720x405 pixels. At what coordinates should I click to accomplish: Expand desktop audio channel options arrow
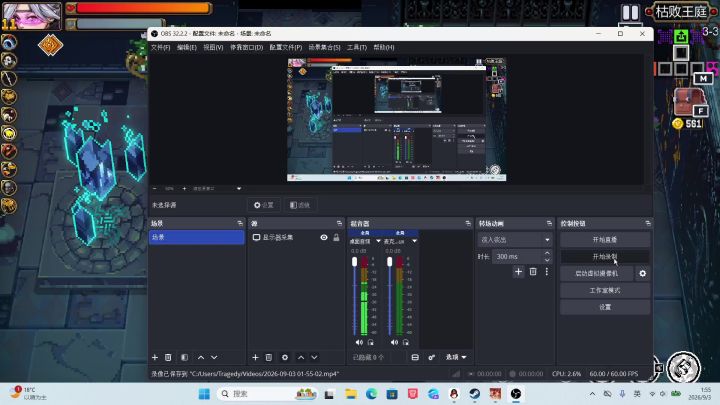tap(378, 241)
